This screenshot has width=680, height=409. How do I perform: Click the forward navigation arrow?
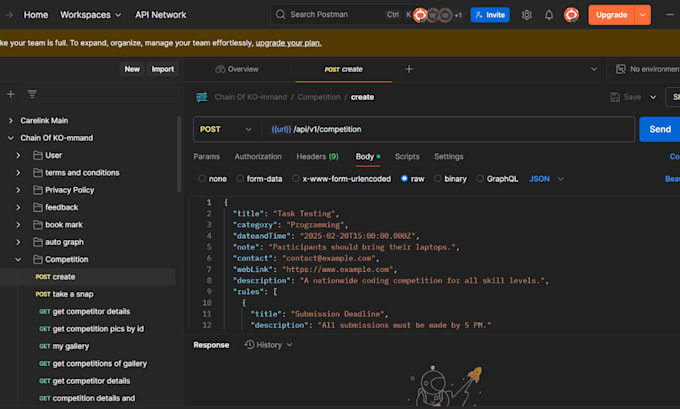pos(9,15)
